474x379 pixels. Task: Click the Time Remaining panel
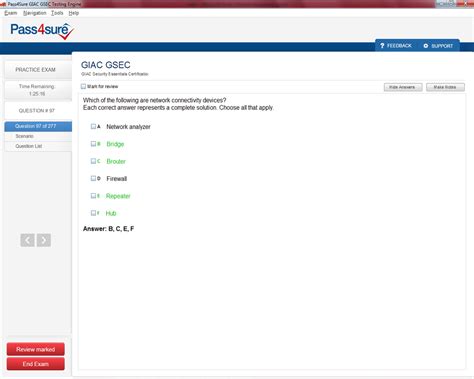pyautogui.click(x=38, y=90)
